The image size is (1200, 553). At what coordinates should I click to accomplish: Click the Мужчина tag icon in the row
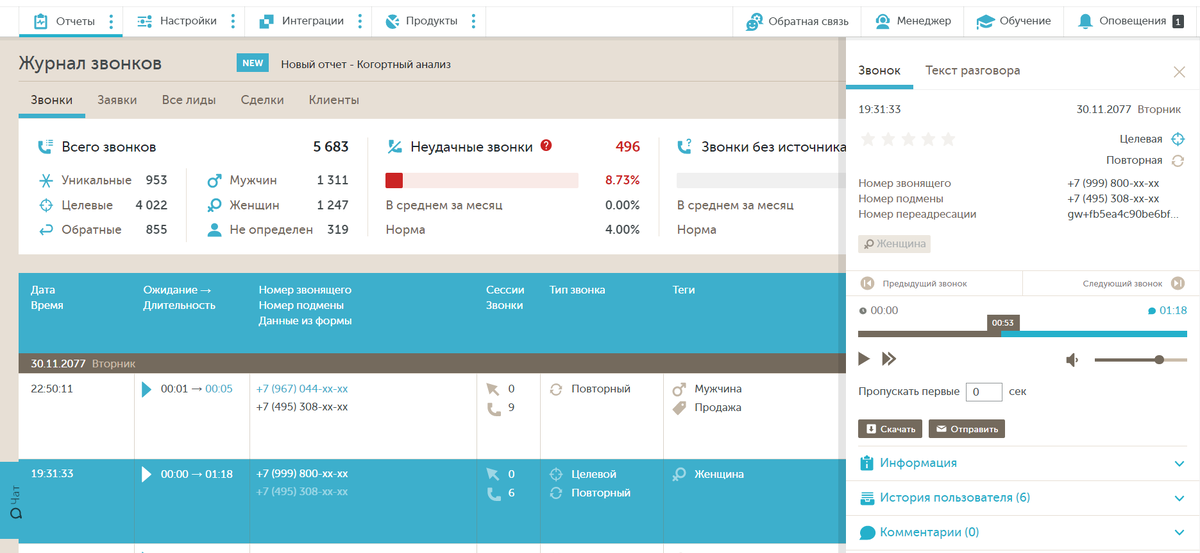click(679, 389)
